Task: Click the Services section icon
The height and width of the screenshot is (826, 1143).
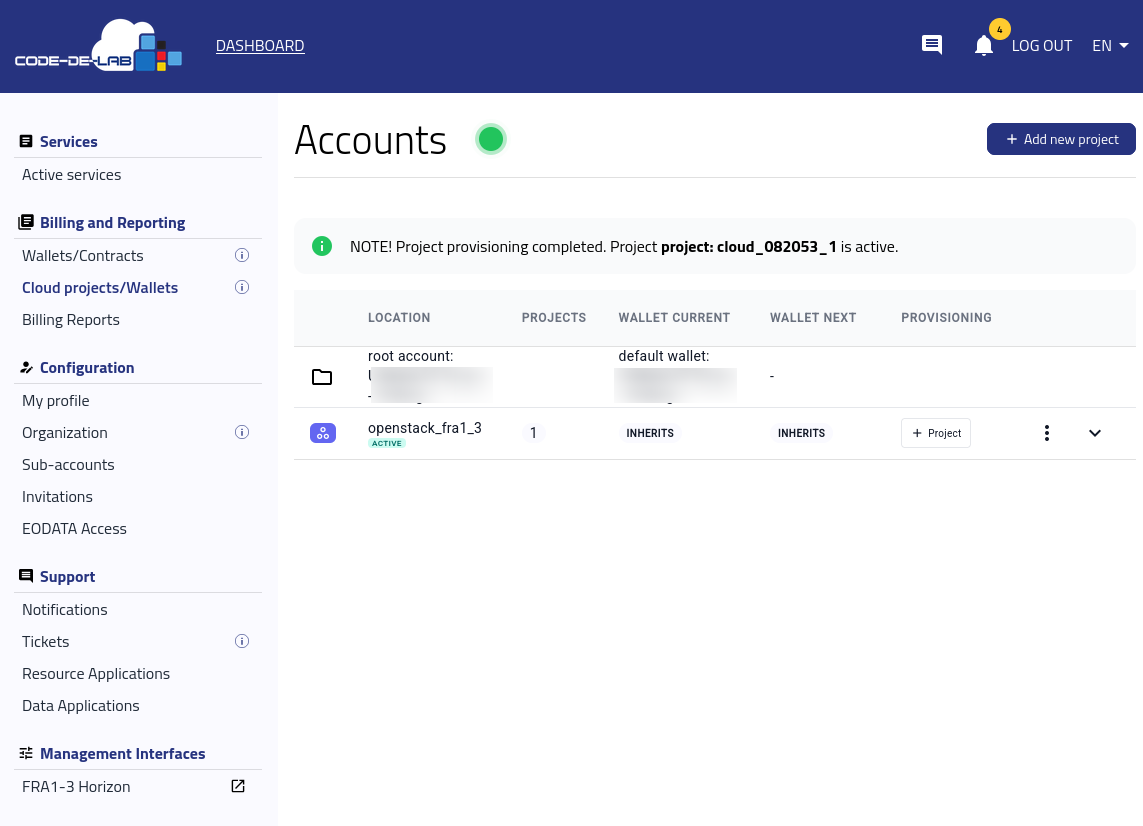Action: pos(26,141)
